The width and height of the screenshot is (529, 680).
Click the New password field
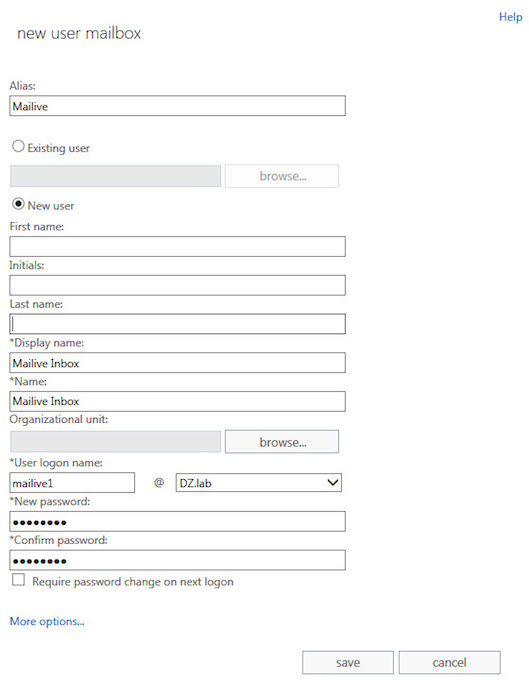click(177, 521)
